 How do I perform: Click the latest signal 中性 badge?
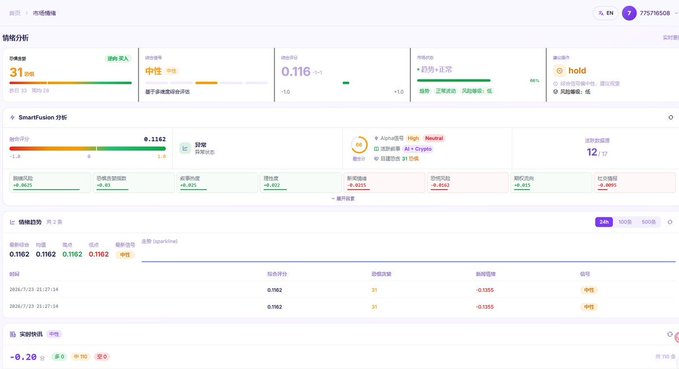tap(125, 255)
